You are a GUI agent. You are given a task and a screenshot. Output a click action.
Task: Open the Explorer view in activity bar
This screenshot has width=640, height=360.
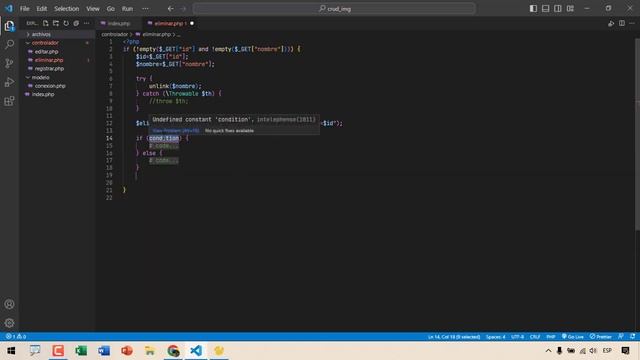tap(9, 26)
